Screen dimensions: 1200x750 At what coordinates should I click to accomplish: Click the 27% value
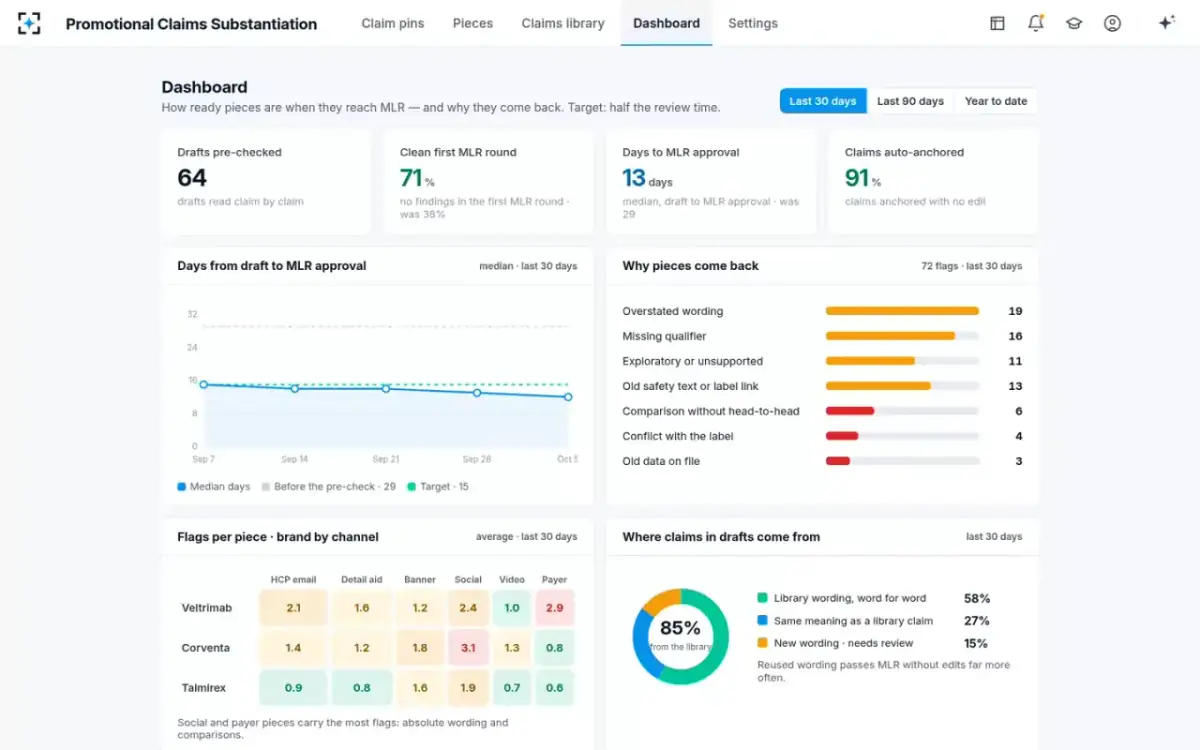point(976,621)
